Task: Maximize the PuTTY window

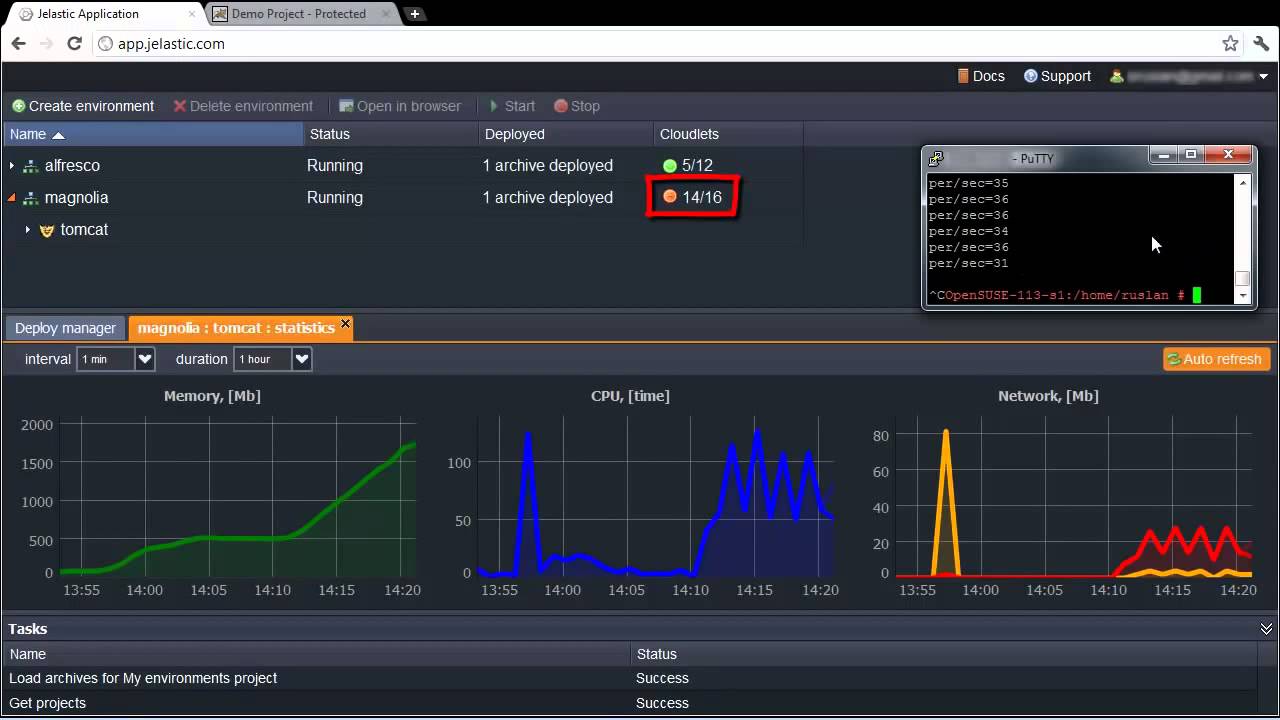Action: click(x=1191, y=155)
